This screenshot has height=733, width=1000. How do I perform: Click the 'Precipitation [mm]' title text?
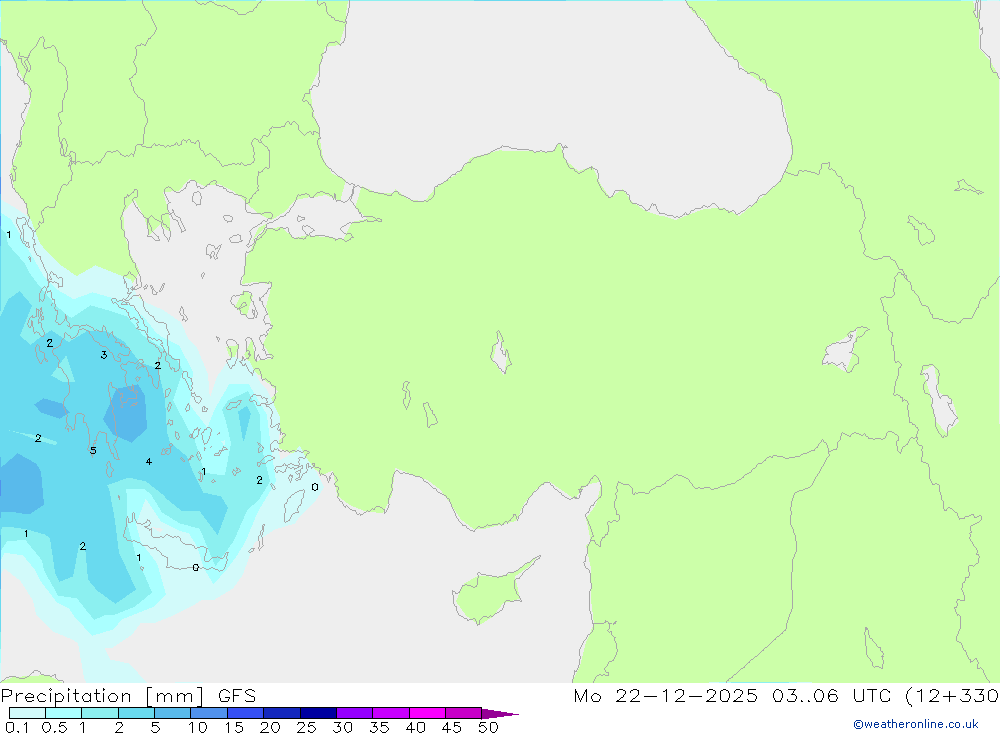point(102,696)
